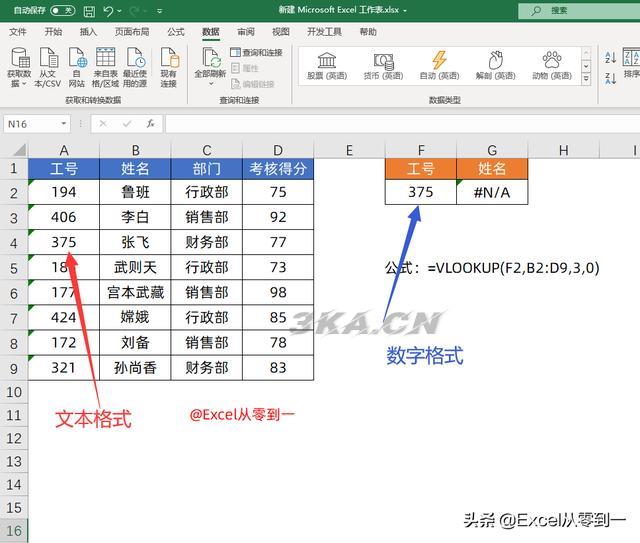Select the 货币 (英语) data type

coord(383,66)
